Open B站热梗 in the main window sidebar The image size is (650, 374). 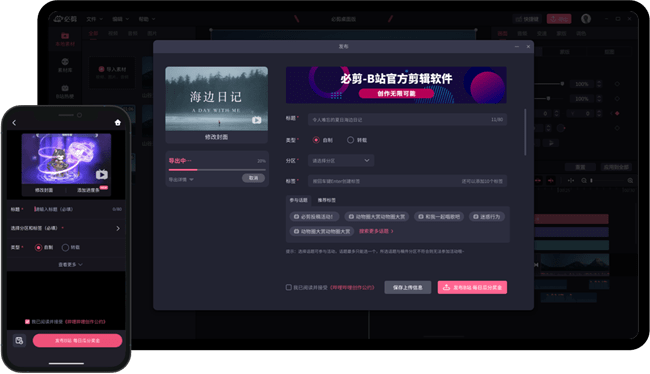pos(65,92)
